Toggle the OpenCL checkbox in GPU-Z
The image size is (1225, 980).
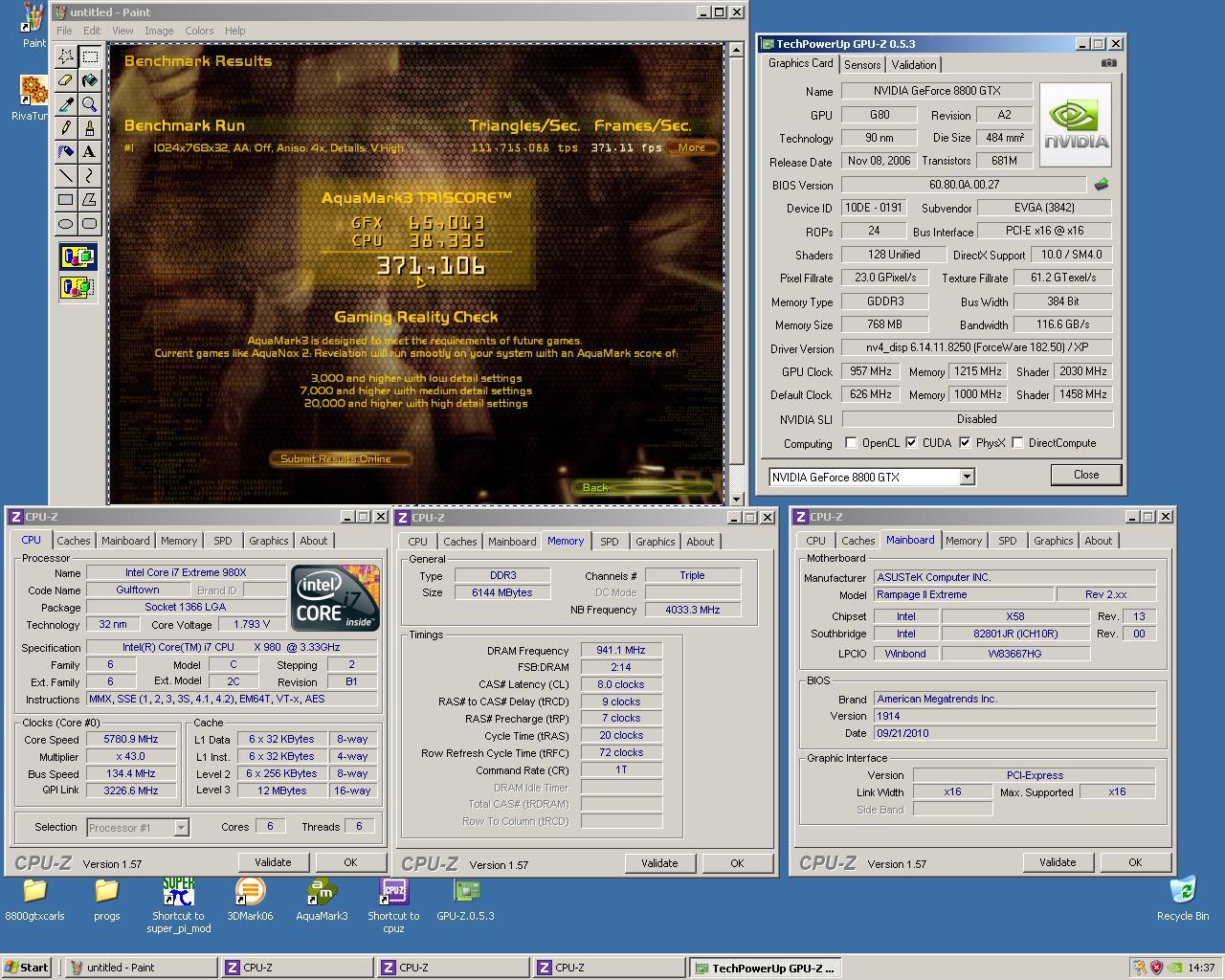coord(851,443)
